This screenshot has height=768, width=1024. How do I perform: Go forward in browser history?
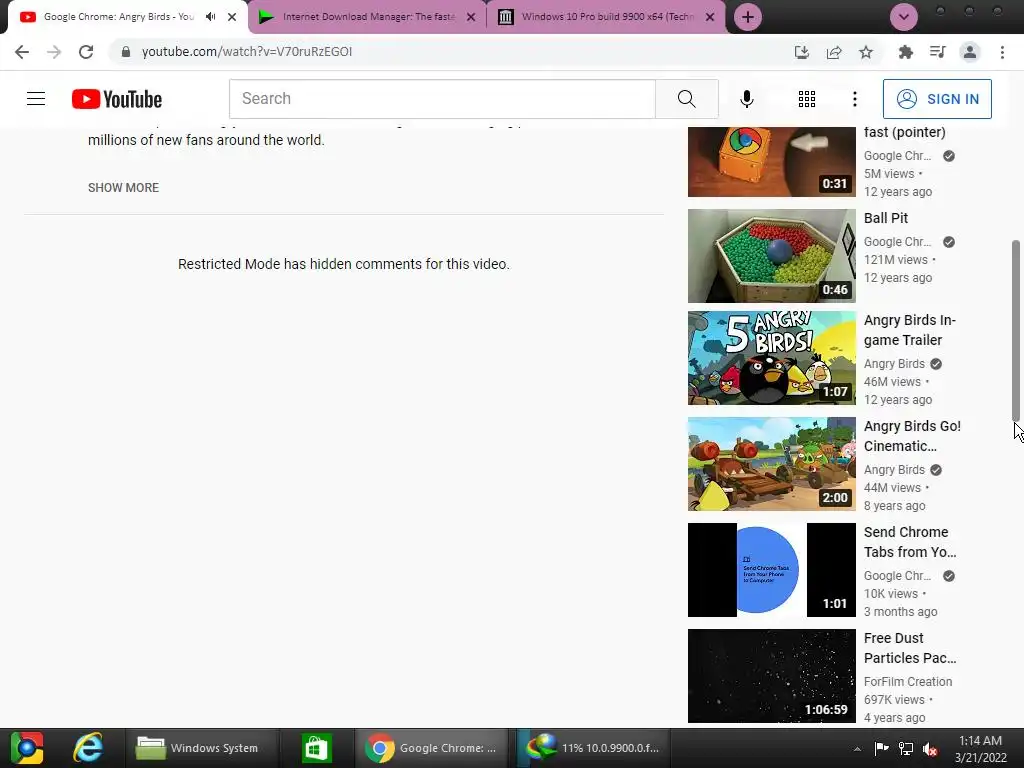(x=54, y=52)
